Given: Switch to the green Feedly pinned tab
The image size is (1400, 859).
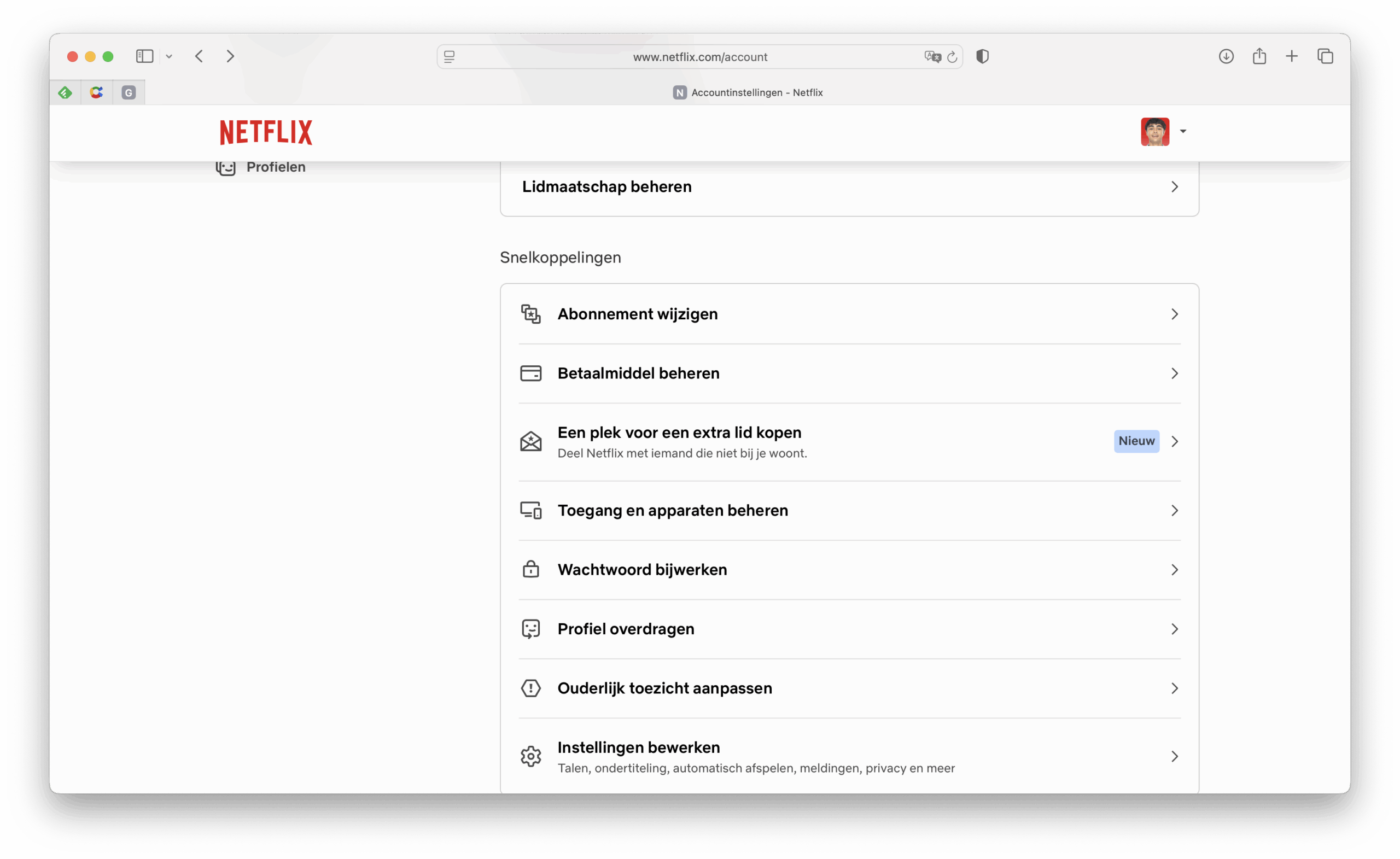Looking at the screenshot, I should click(65, 92).
